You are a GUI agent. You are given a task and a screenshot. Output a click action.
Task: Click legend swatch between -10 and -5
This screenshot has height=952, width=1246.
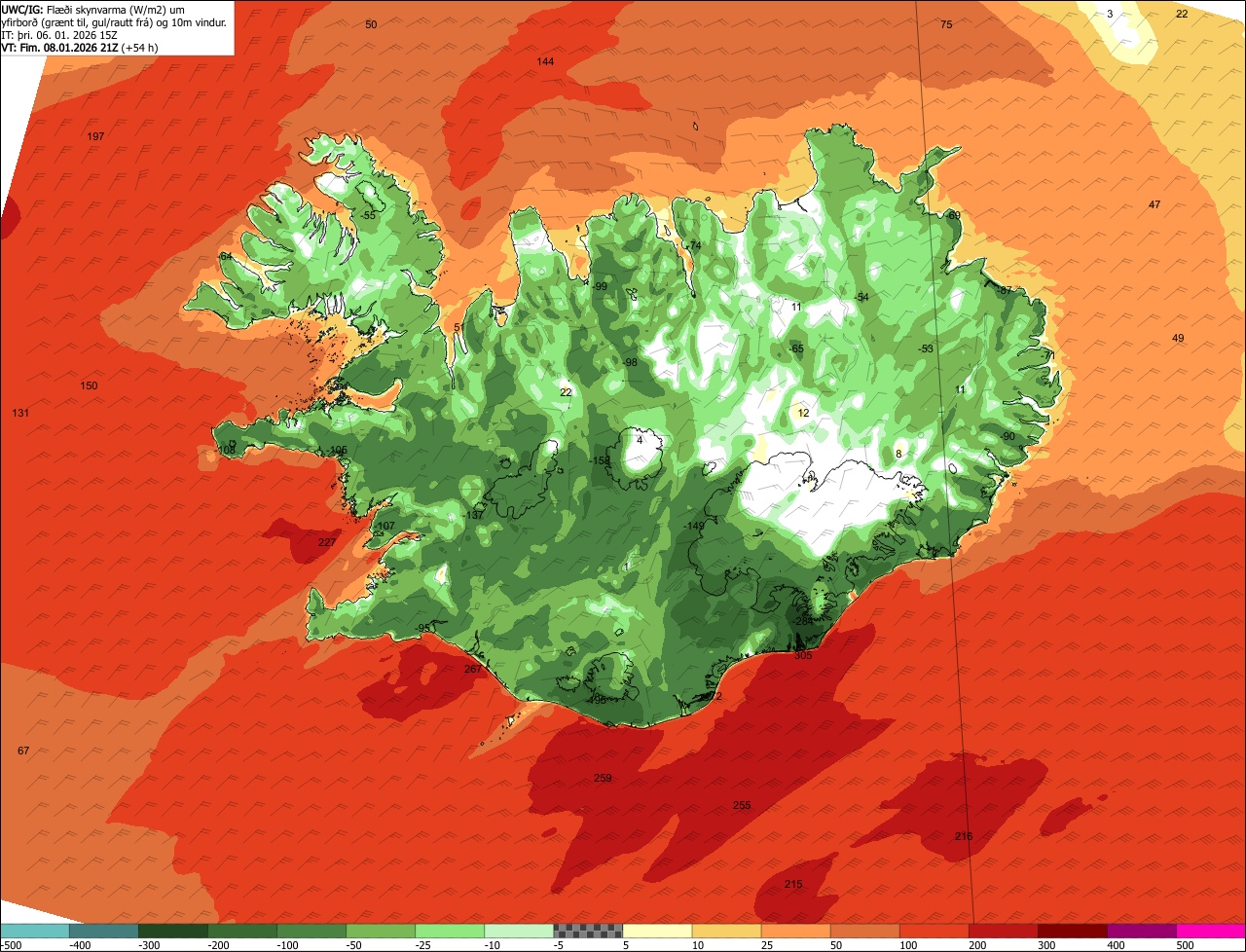[519, 931]
